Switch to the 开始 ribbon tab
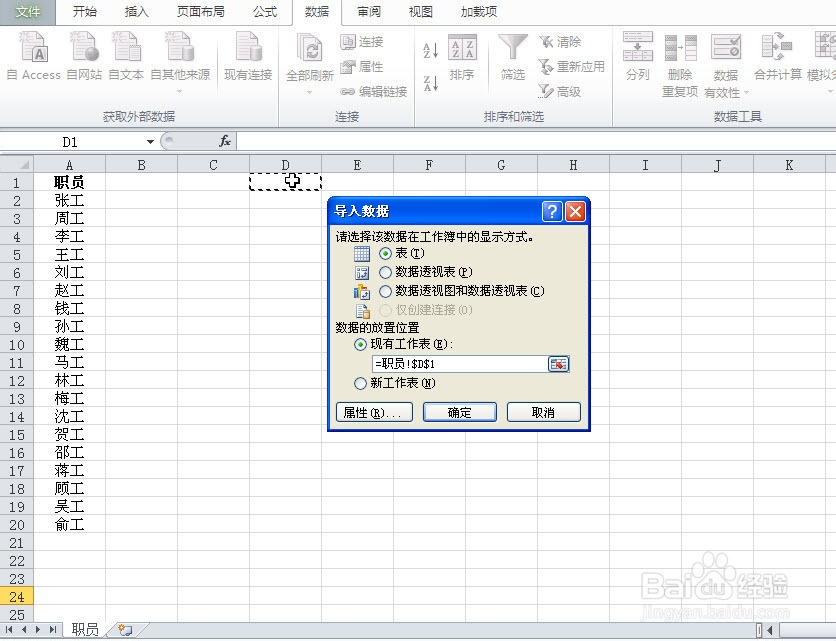Image resolution: width=836 pixels, height=641 pixels. (x=84, y=12)
